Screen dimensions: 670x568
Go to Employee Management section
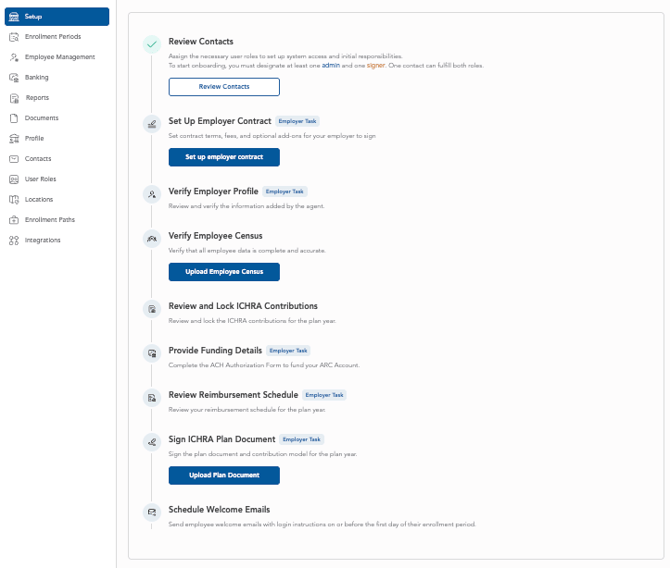pyautogui.click(x=59, y=57)
